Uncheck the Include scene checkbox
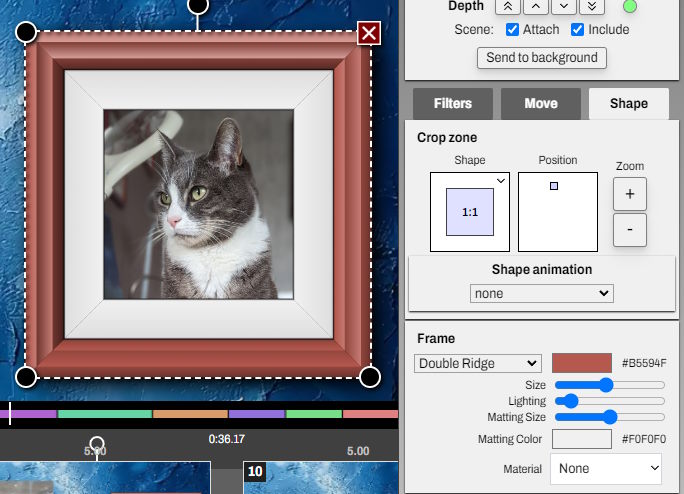The image size is (684, 494). coord(577,30)
